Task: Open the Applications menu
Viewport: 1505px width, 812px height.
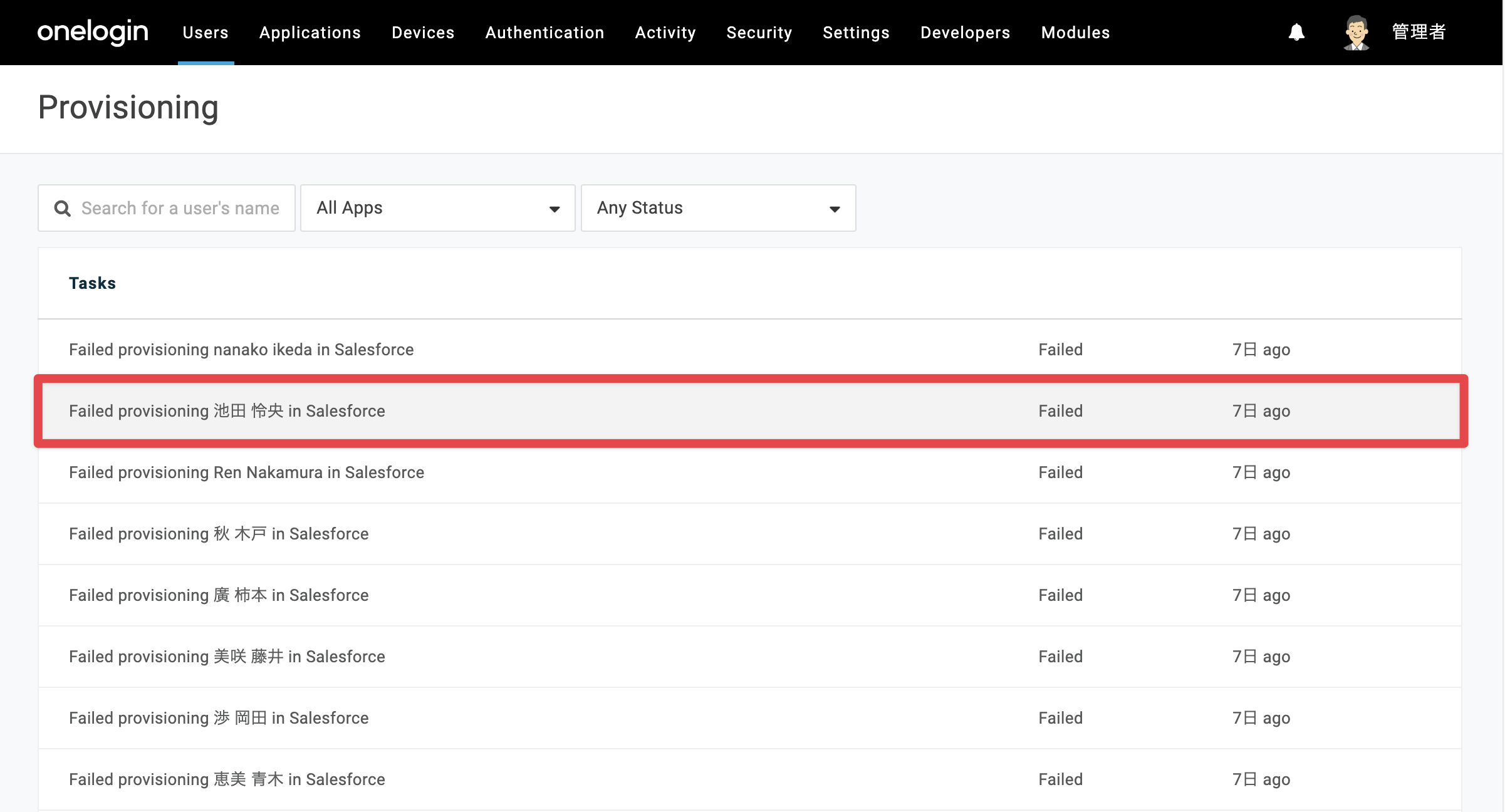Action: (x=310, y=33)
